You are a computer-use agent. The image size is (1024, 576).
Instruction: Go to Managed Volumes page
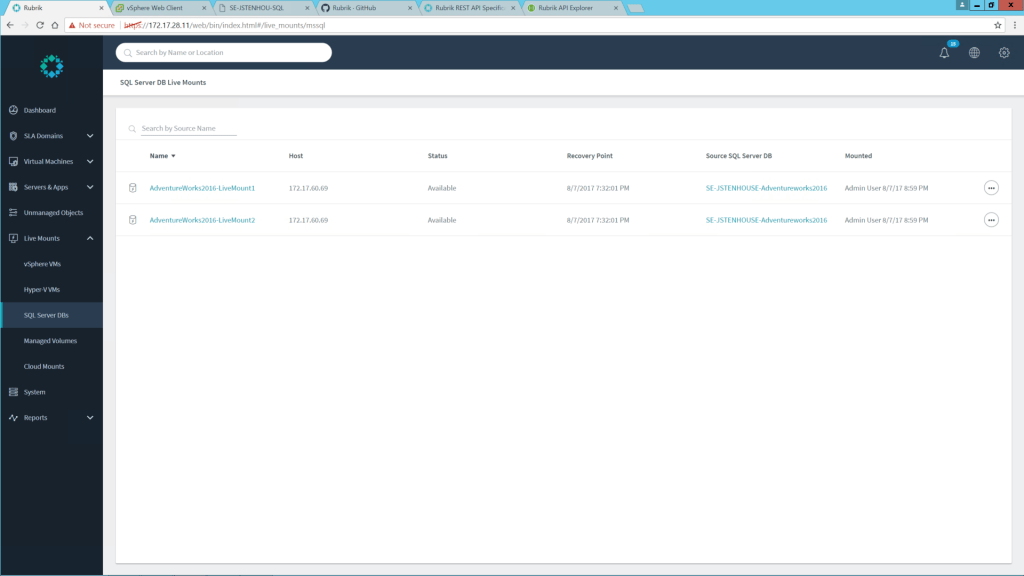(50, 341)
